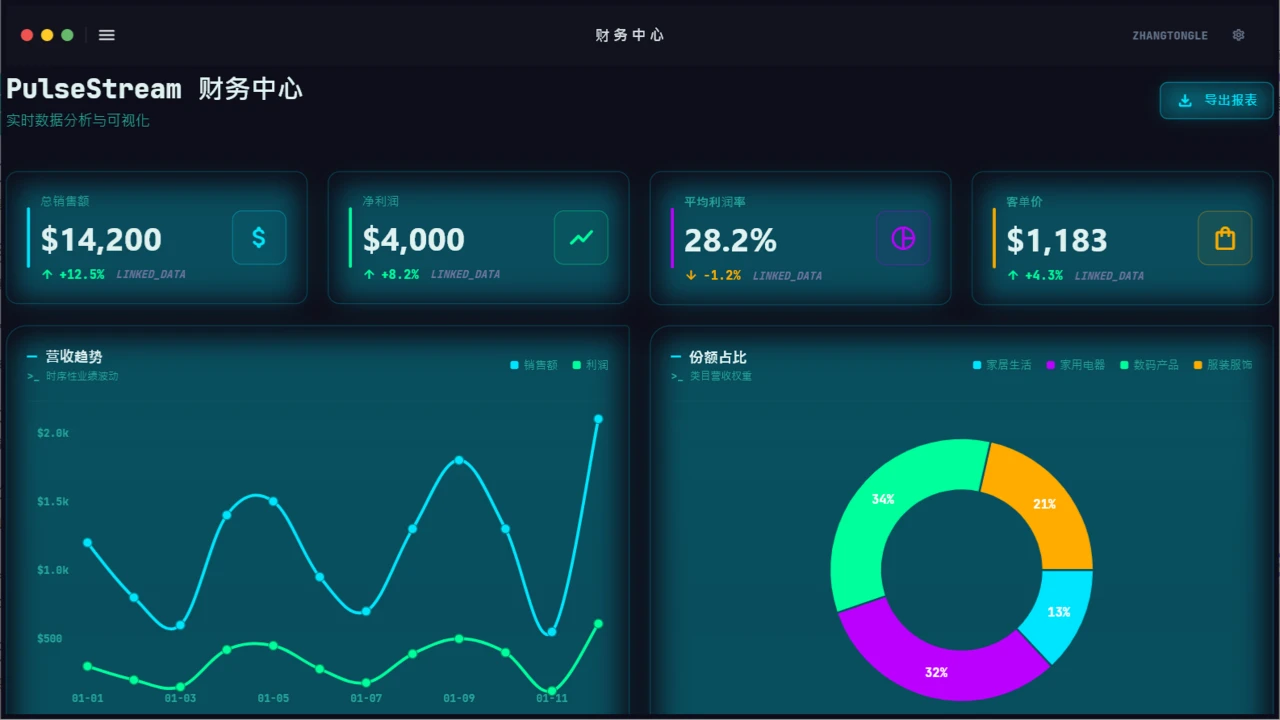Viewport: 1280px width, 720px height.
Task: Click the down arrow beside -1.2%
Action: (x=691, y=275)
